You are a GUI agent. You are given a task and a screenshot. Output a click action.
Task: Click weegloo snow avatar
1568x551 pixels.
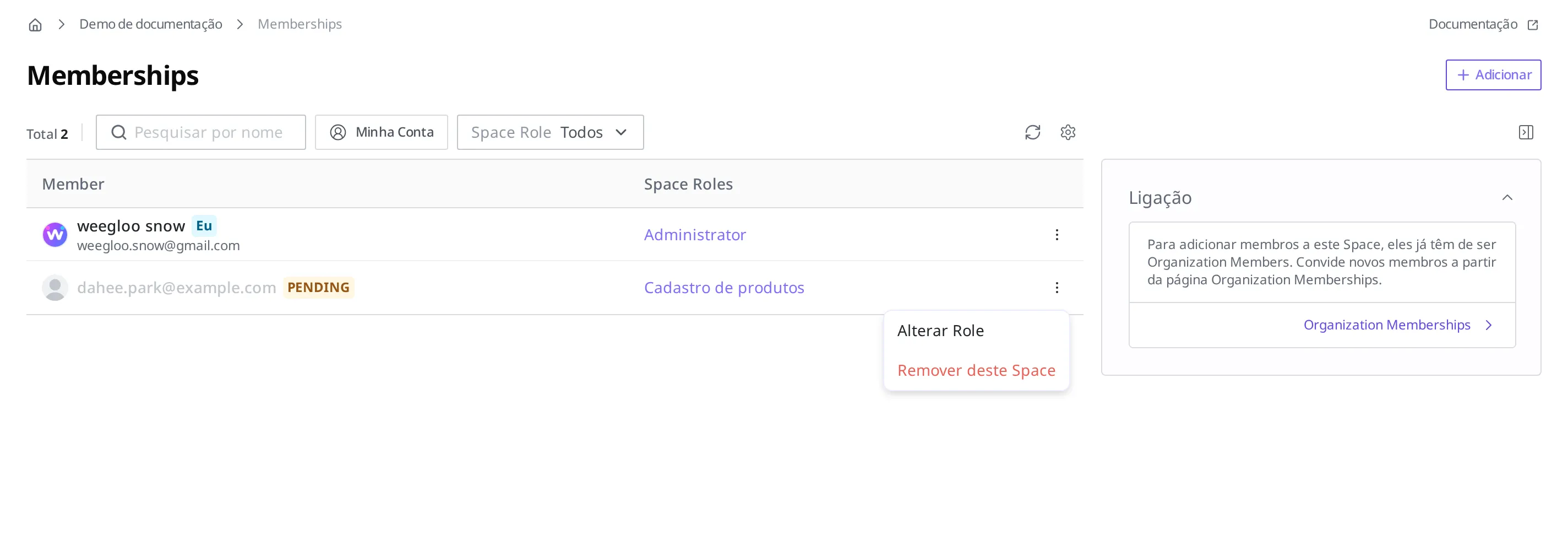pyautogui.click(x=55, y=235)
